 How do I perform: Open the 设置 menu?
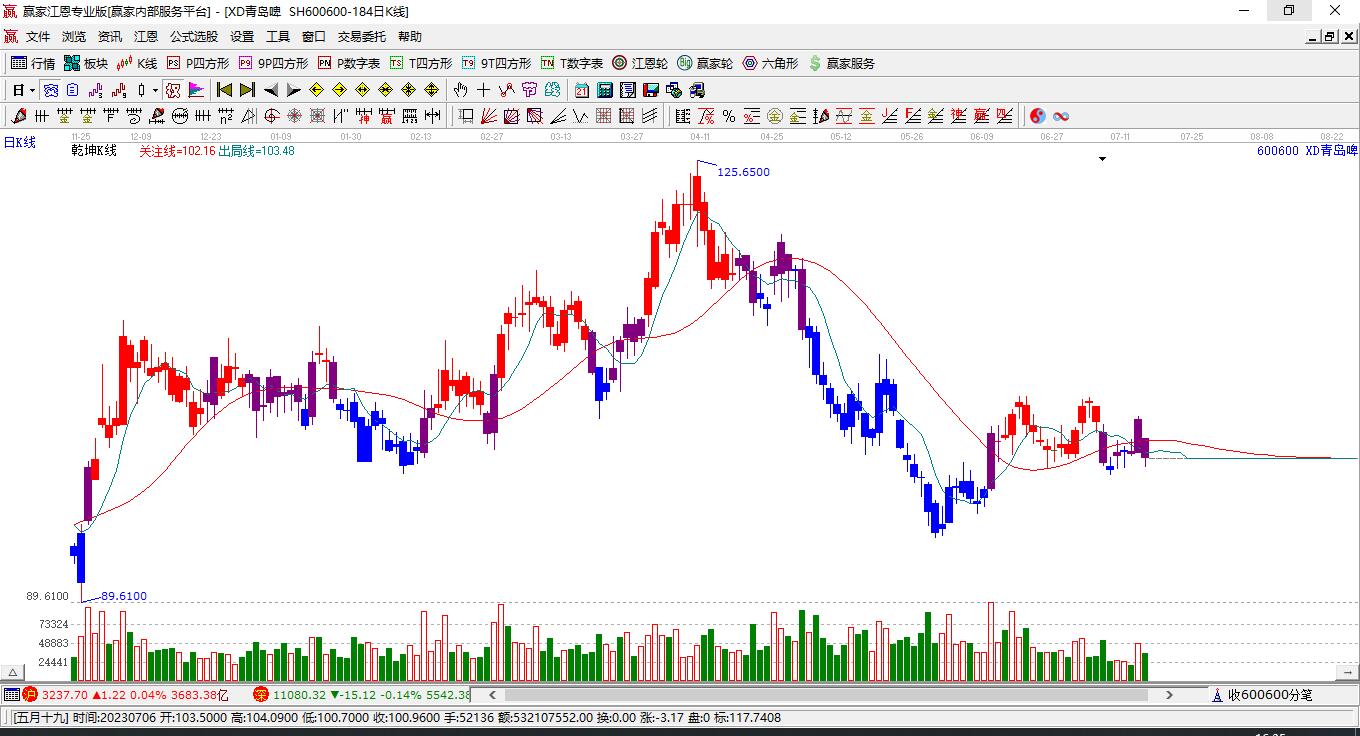(242, 37)
